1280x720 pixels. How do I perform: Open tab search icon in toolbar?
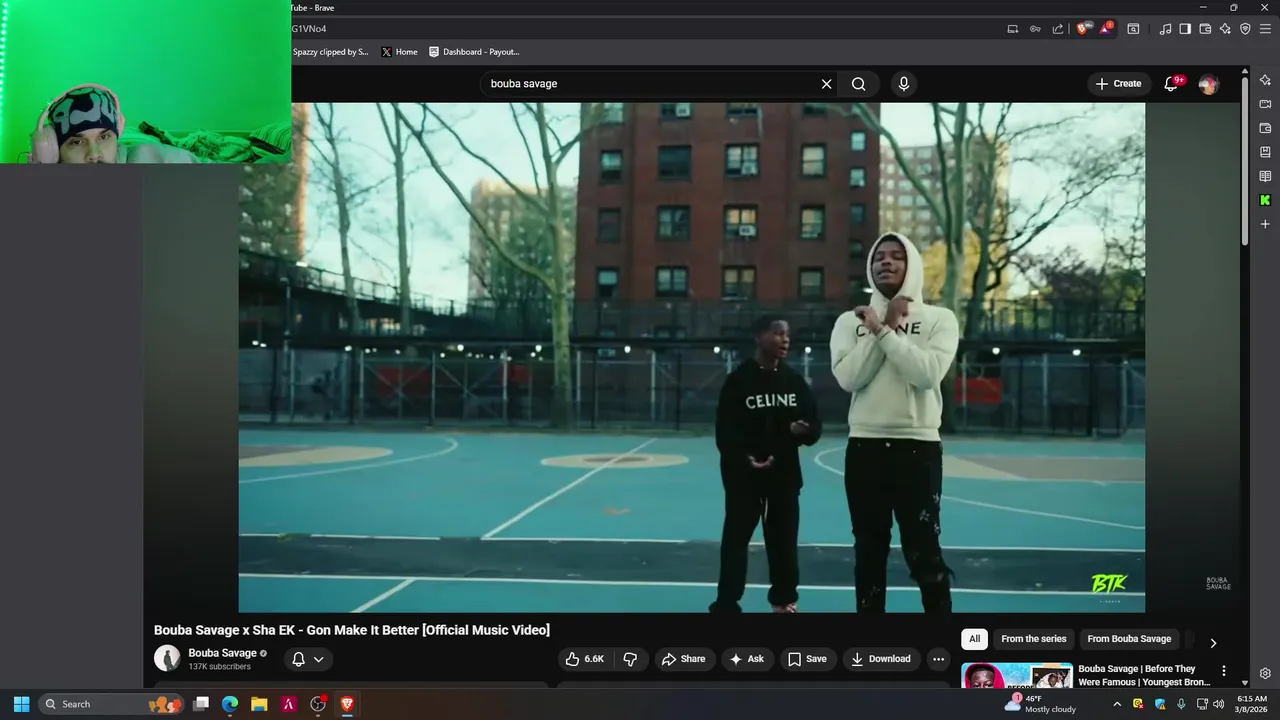pyautogui.click(x=1133, y=29)
